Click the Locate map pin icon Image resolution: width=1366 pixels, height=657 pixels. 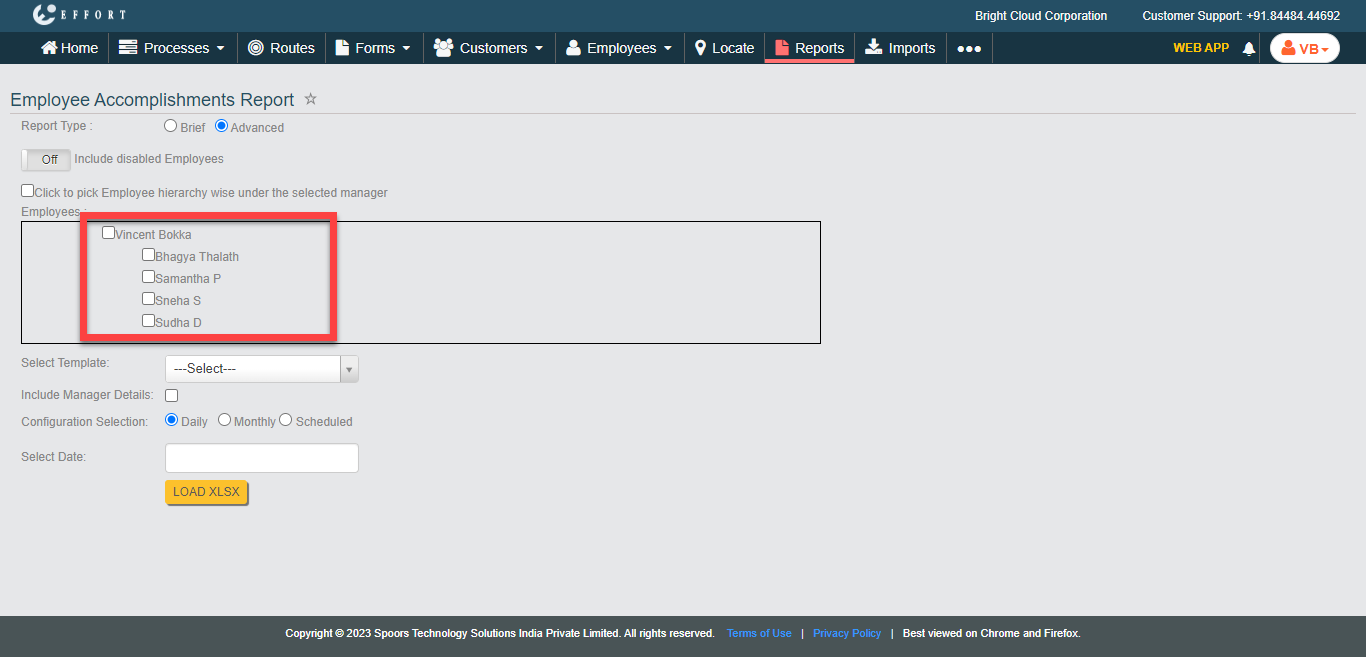click(701, 48)
